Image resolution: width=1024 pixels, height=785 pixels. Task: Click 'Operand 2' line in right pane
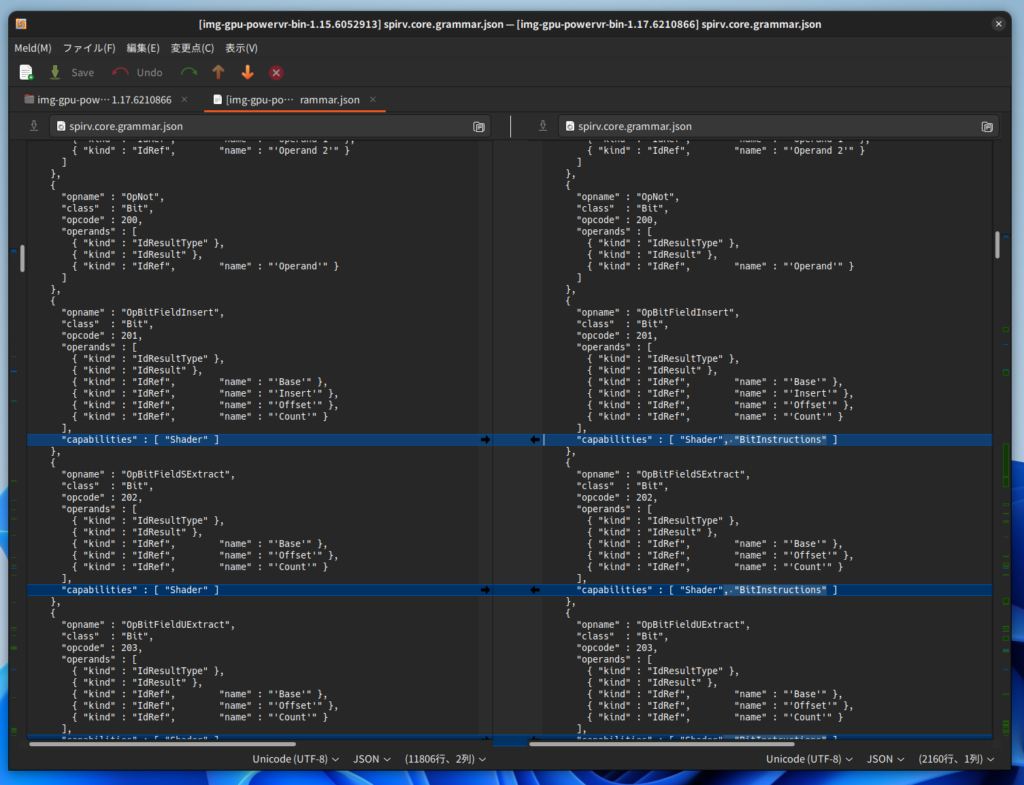point(726,150)
